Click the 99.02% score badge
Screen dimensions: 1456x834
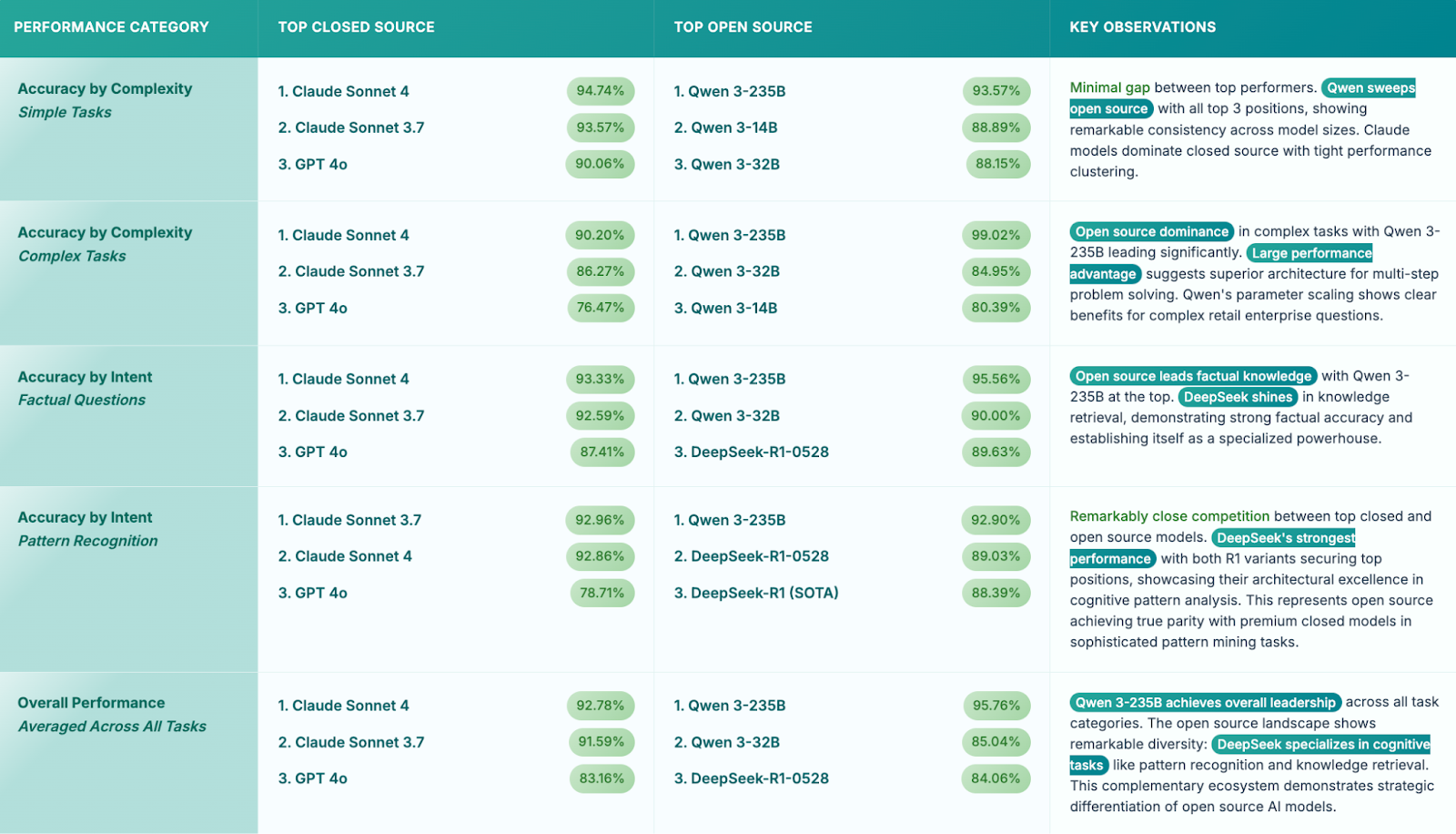[996, 235]
